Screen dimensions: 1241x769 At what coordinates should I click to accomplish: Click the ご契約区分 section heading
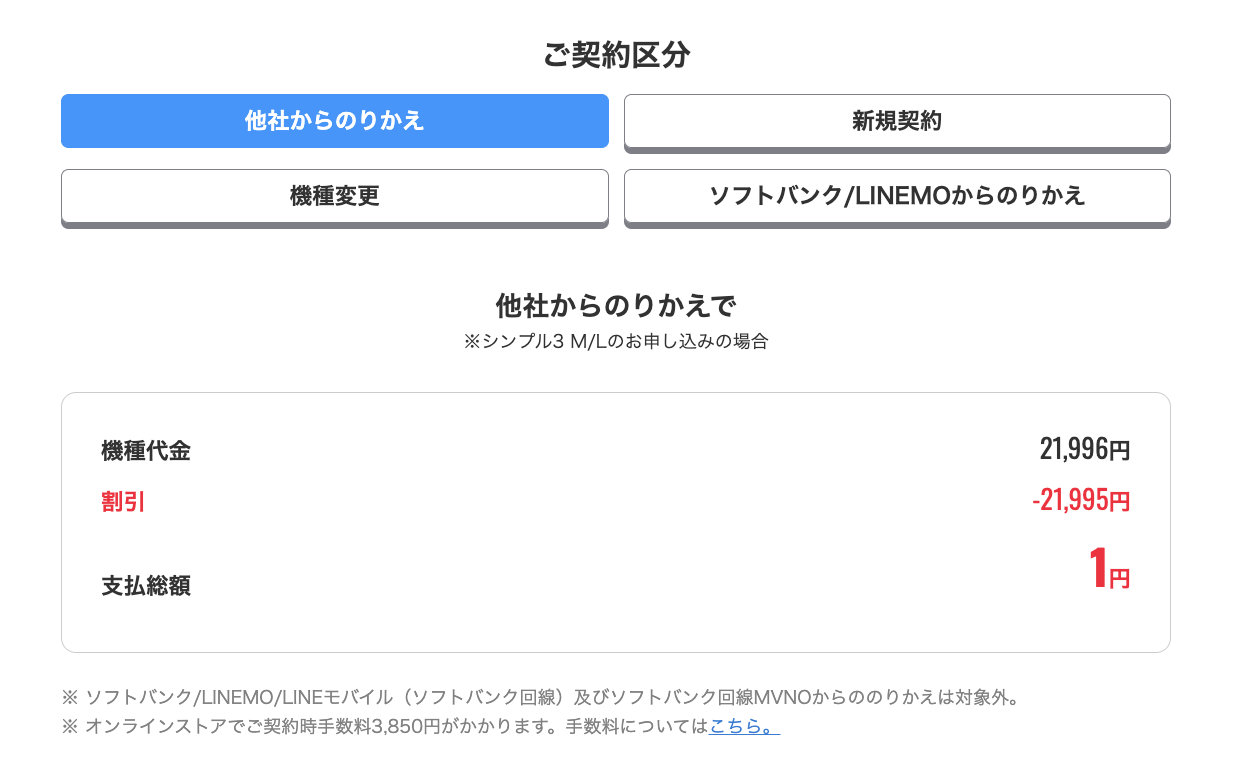[x=616, y=55]
